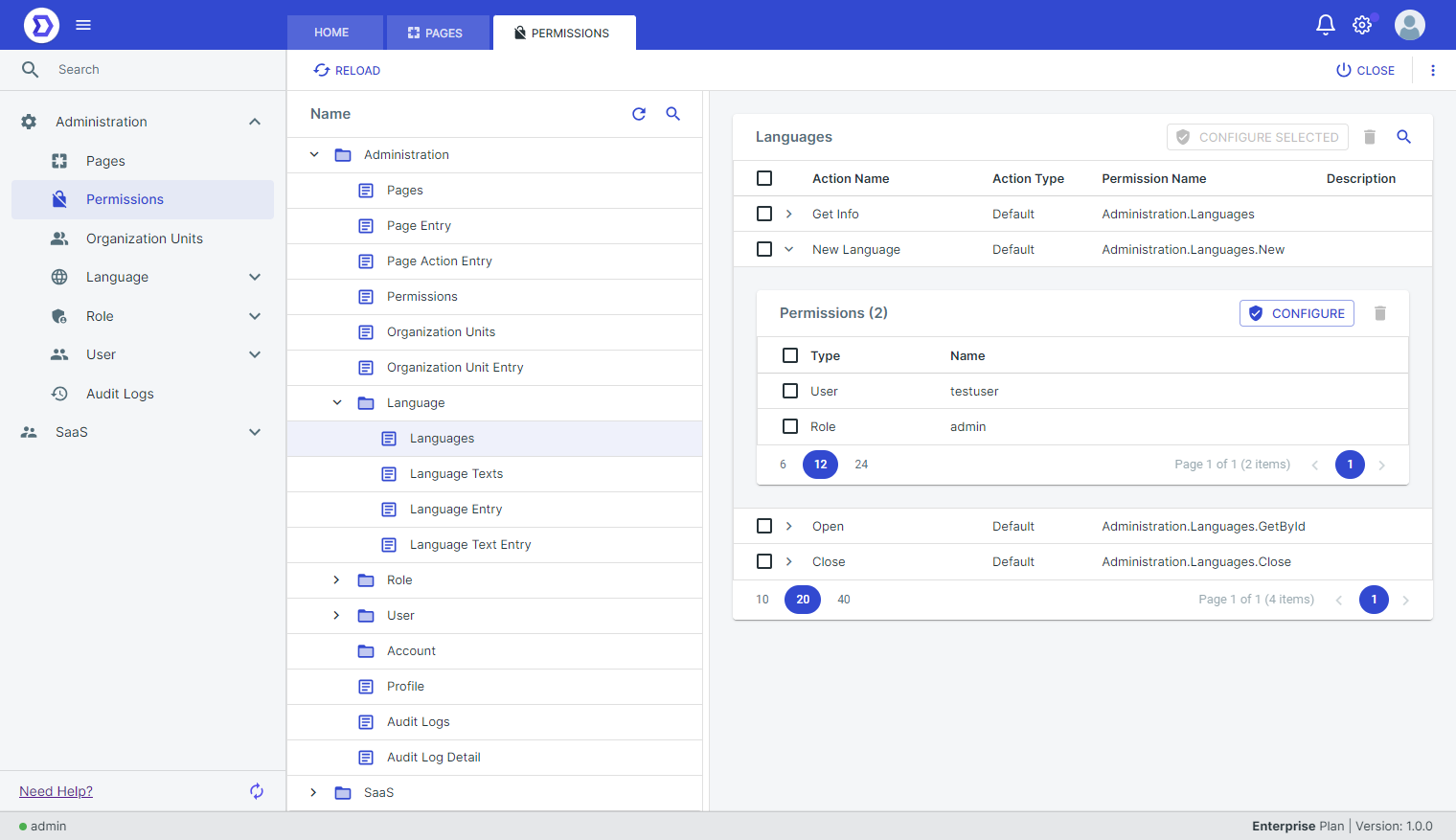This screenshot has width=1456, height=840.
Task: Open settings gear in top bar
Action: (x=1362, y=25)
